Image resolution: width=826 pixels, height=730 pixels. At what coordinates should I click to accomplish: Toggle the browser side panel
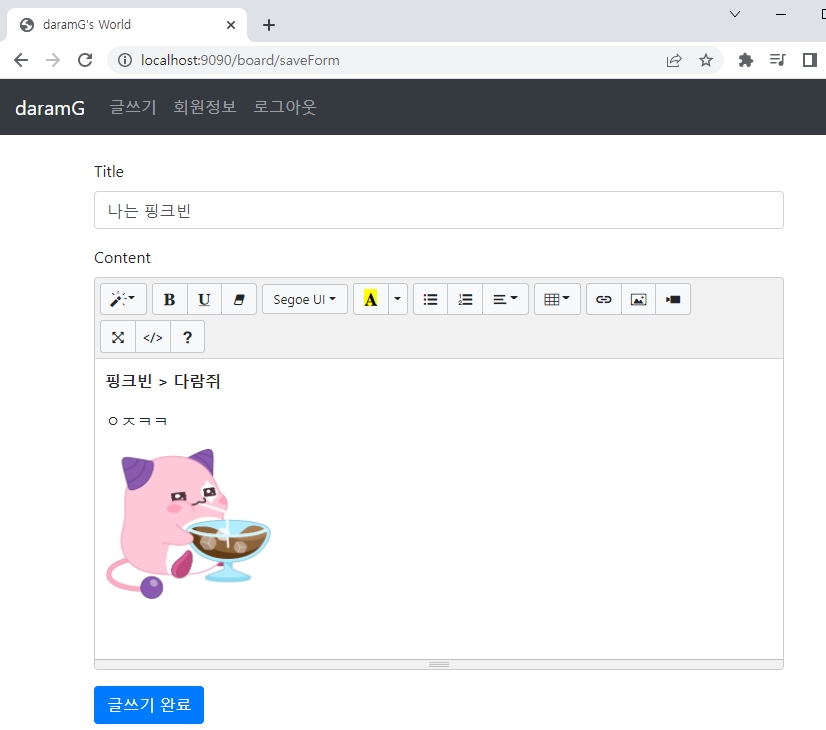tap(810, 60)
